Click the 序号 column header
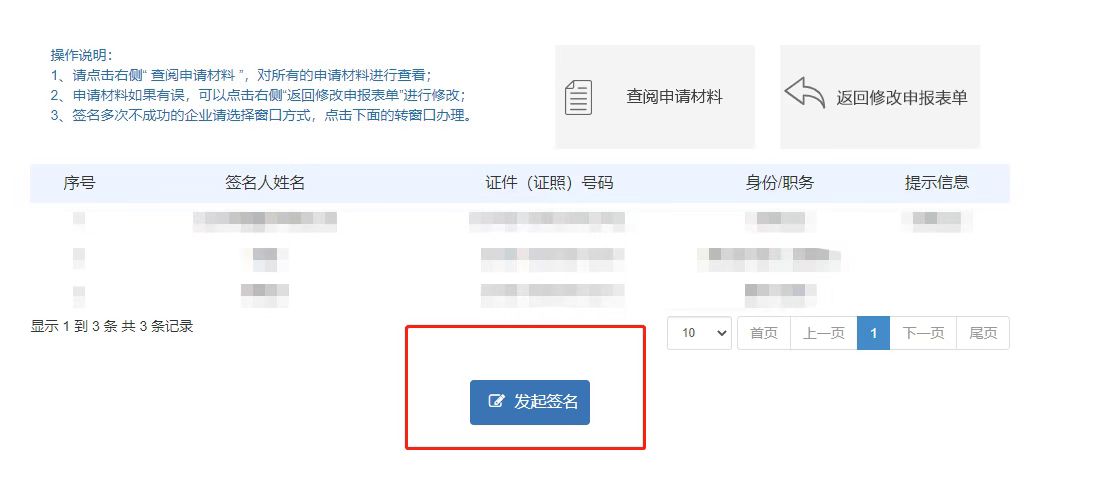The width and height of the screenshot is (1110, 489). tap(79, 183)
